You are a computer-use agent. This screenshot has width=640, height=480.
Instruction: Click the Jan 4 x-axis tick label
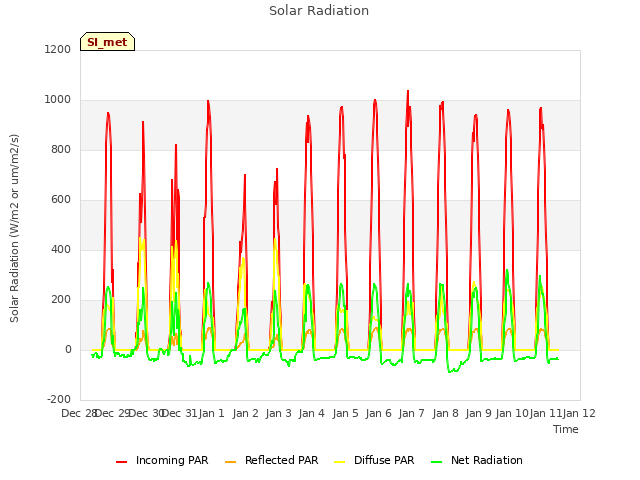pyautogui.click(x=311, y=413)
